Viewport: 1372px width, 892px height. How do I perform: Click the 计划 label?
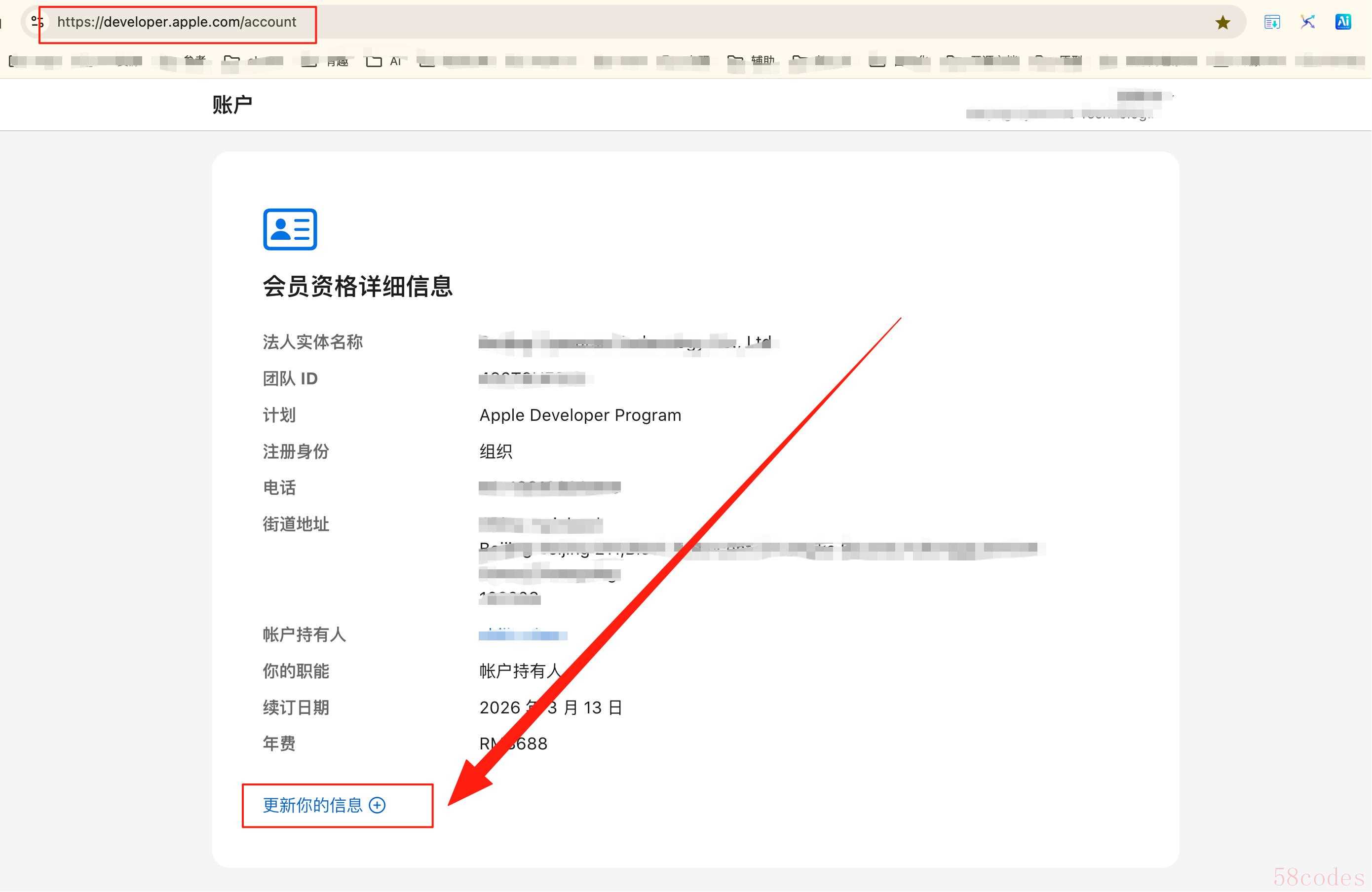coord(280,415)
